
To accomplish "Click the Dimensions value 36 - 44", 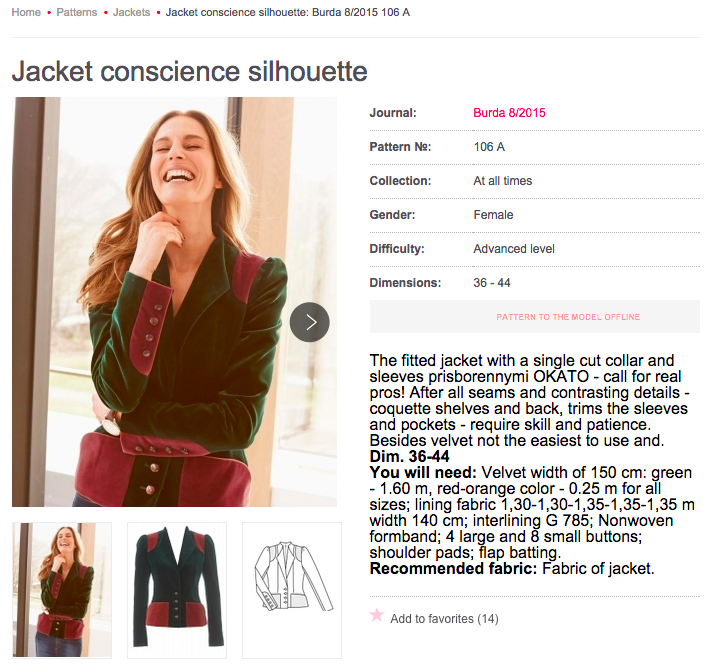I will (x=492, y=283).
